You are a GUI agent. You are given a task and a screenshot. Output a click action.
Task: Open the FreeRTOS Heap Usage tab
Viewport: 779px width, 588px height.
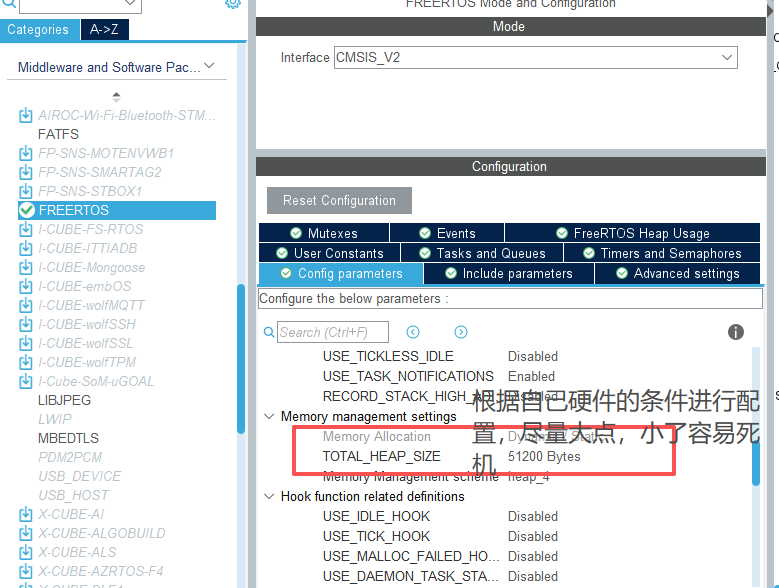(632, 233)
